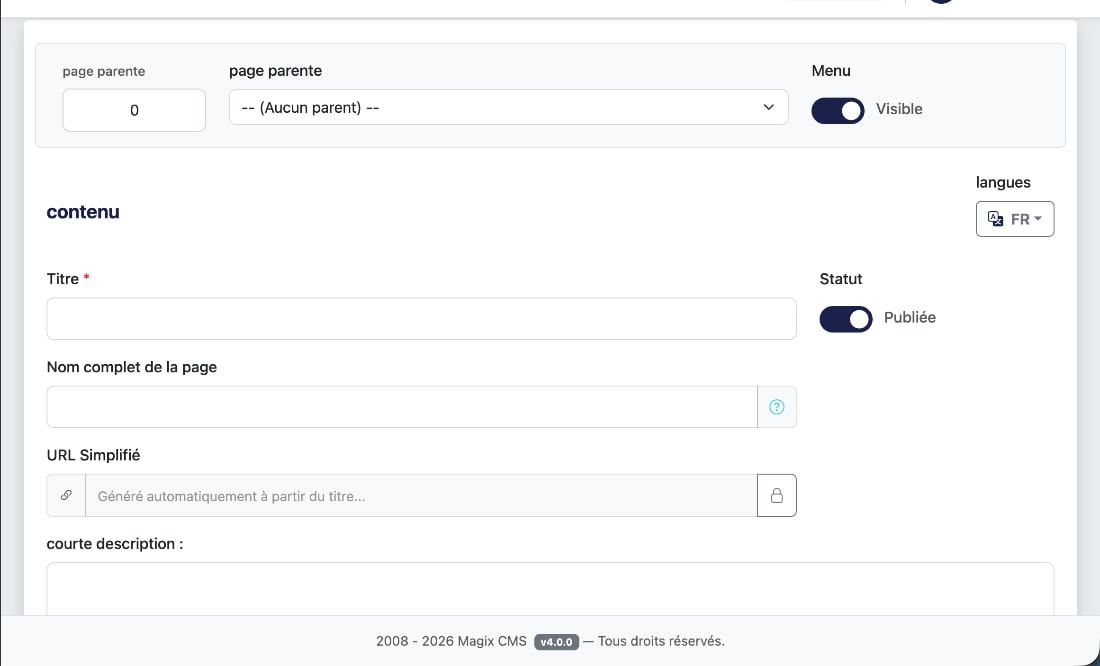Click the page parente numeric ID field

coord(134,110)
